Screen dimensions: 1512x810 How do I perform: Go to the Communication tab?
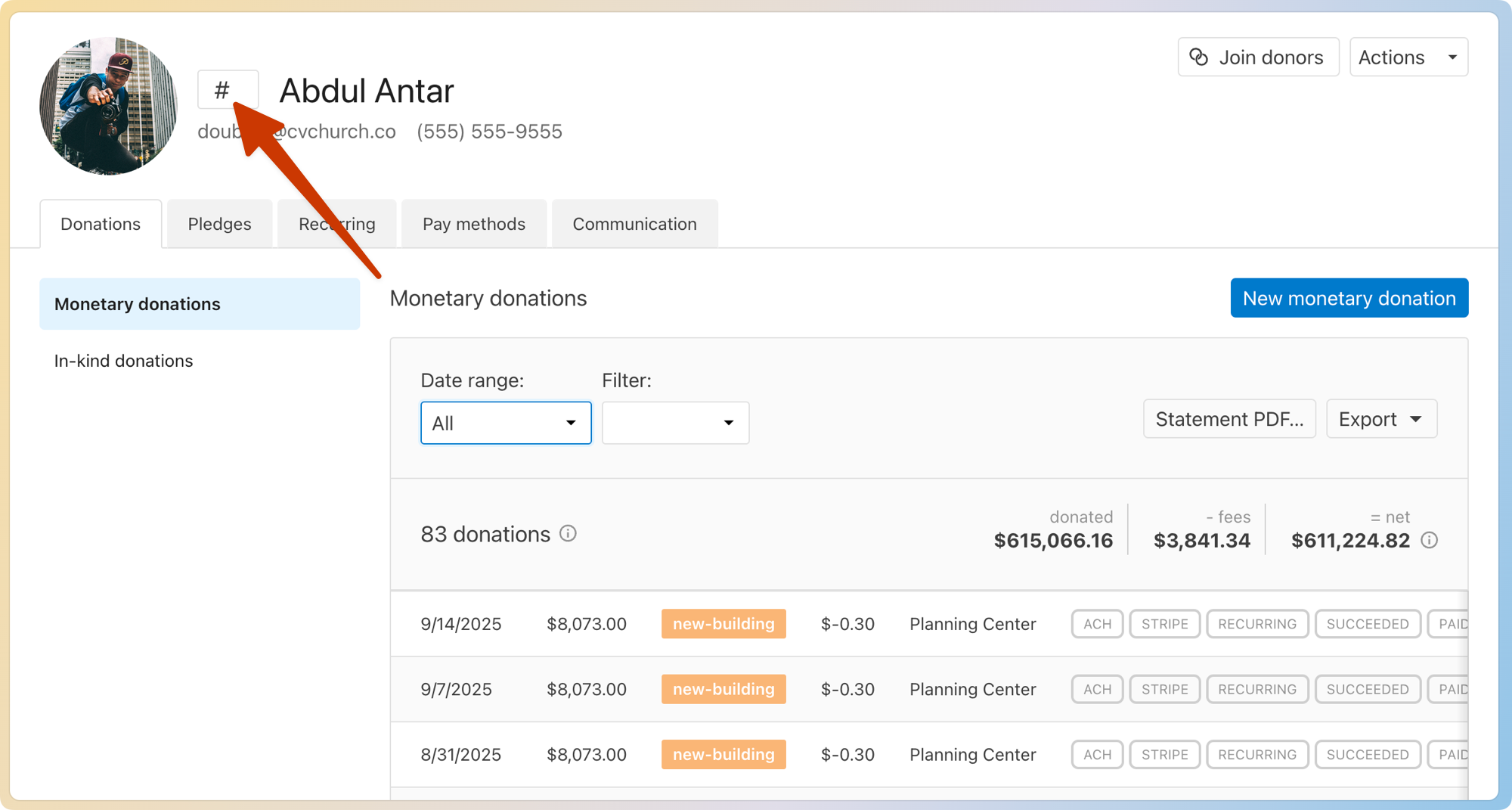coord(634,224)
